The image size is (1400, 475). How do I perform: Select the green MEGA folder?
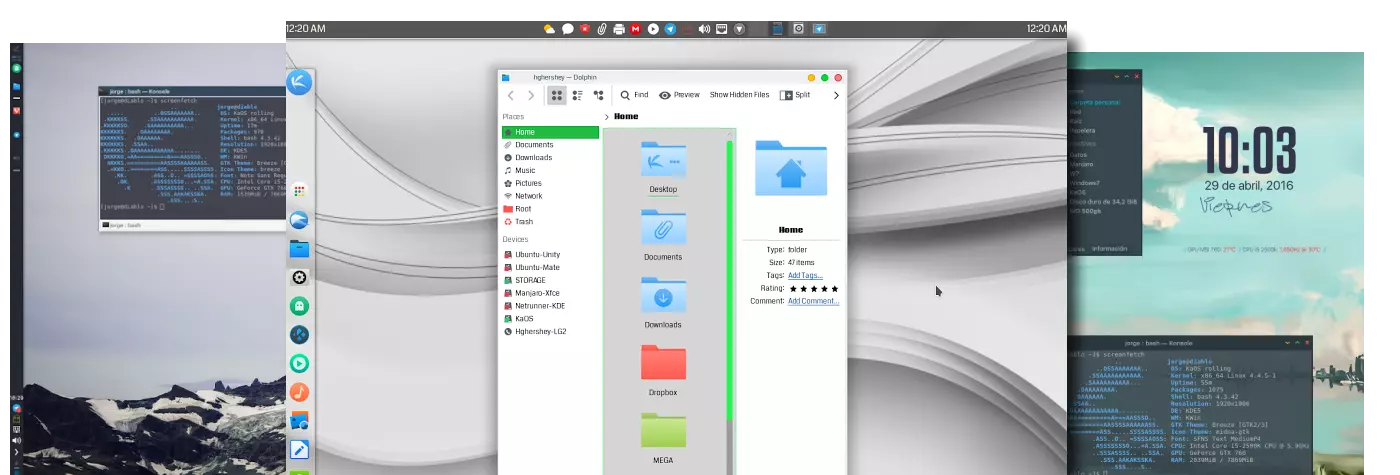pyautogui.click(x=663, y=431)
